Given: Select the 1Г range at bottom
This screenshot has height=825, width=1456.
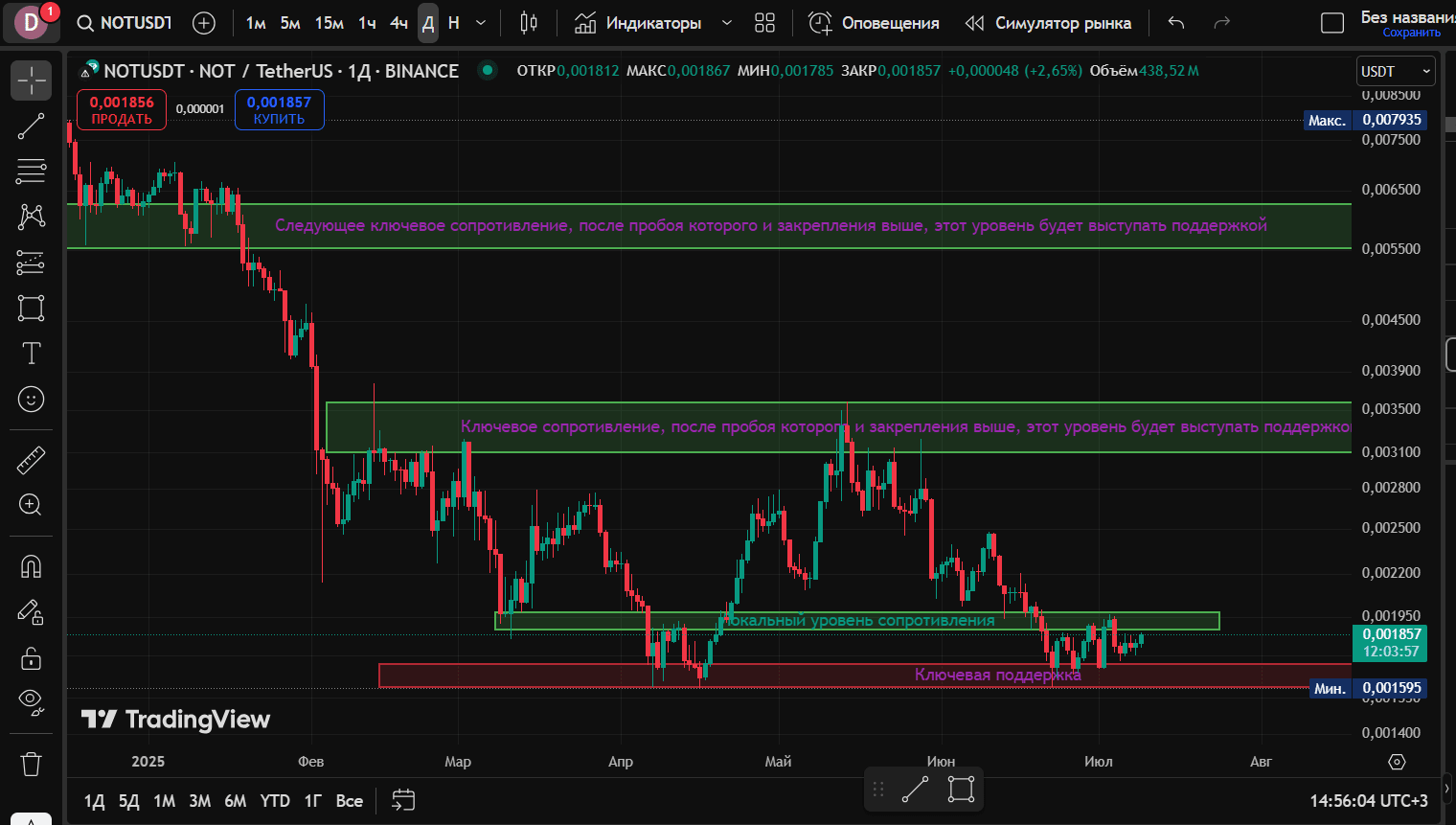Looking at the screenshot, I should [x=312, y=800].
